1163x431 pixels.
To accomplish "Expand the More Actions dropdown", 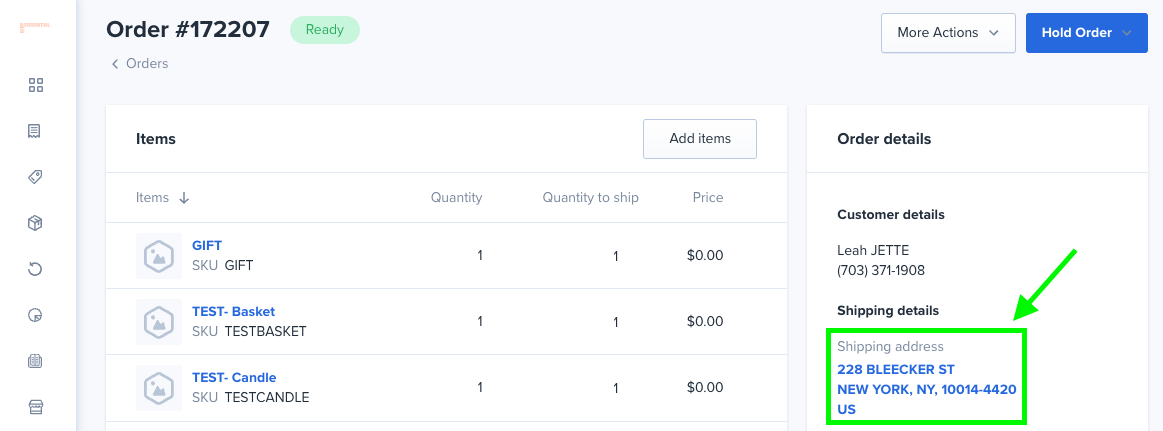I will click(948, 33).
